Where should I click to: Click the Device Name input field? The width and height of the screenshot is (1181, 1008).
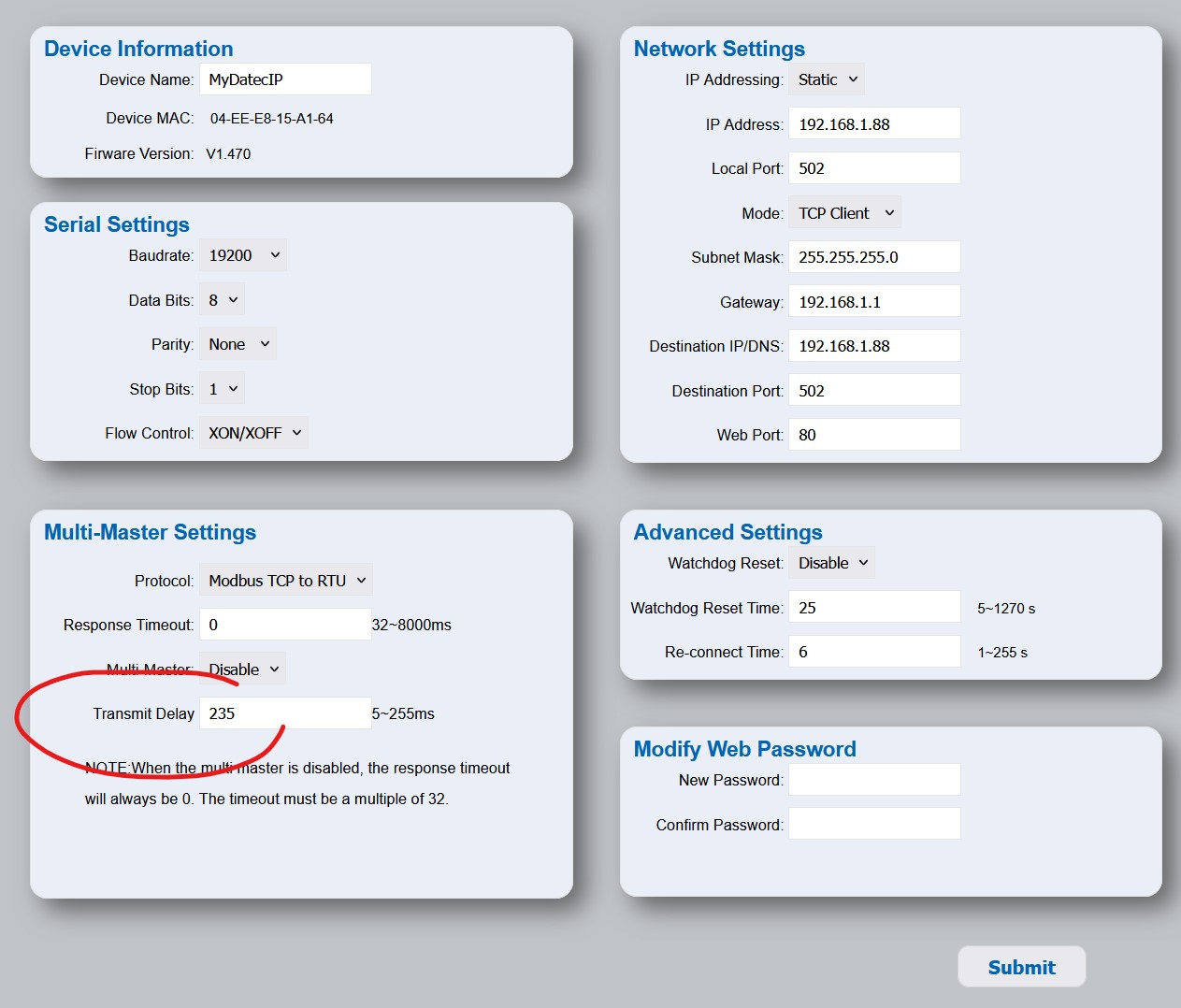click(285, 79)
